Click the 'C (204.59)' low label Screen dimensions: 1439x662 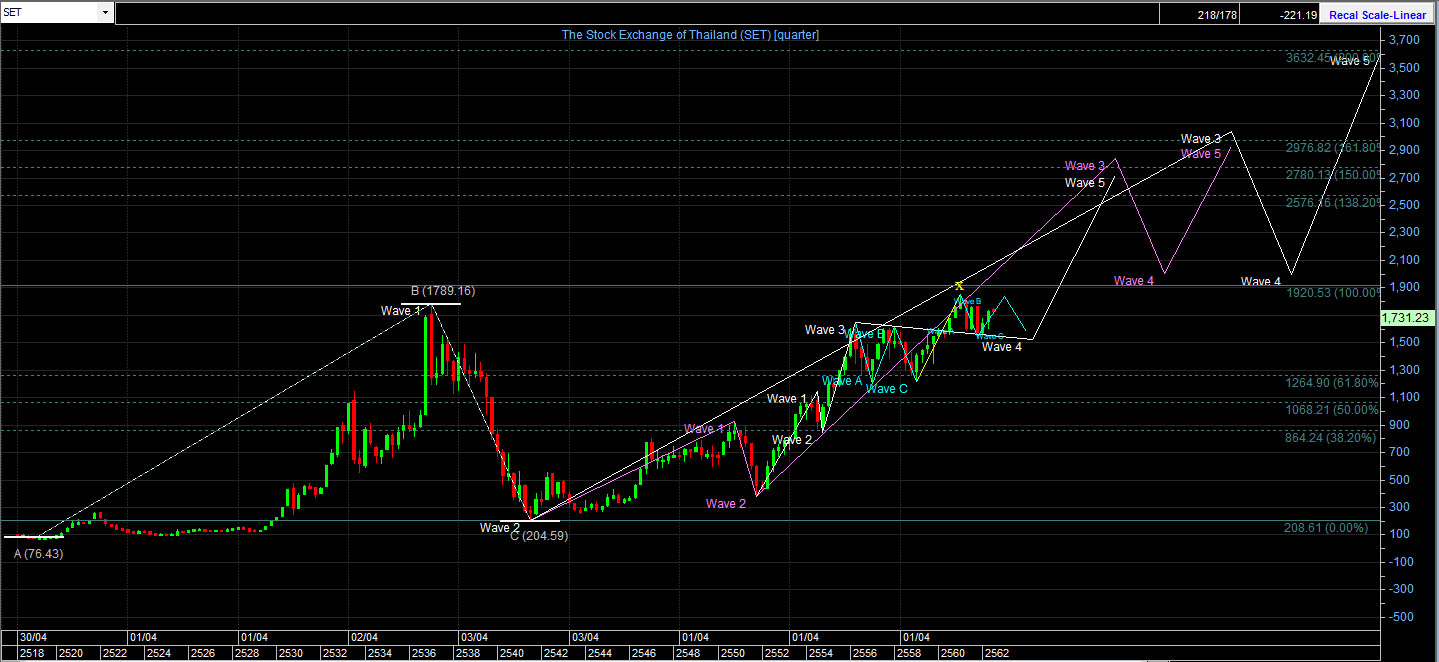click(539, 535)
